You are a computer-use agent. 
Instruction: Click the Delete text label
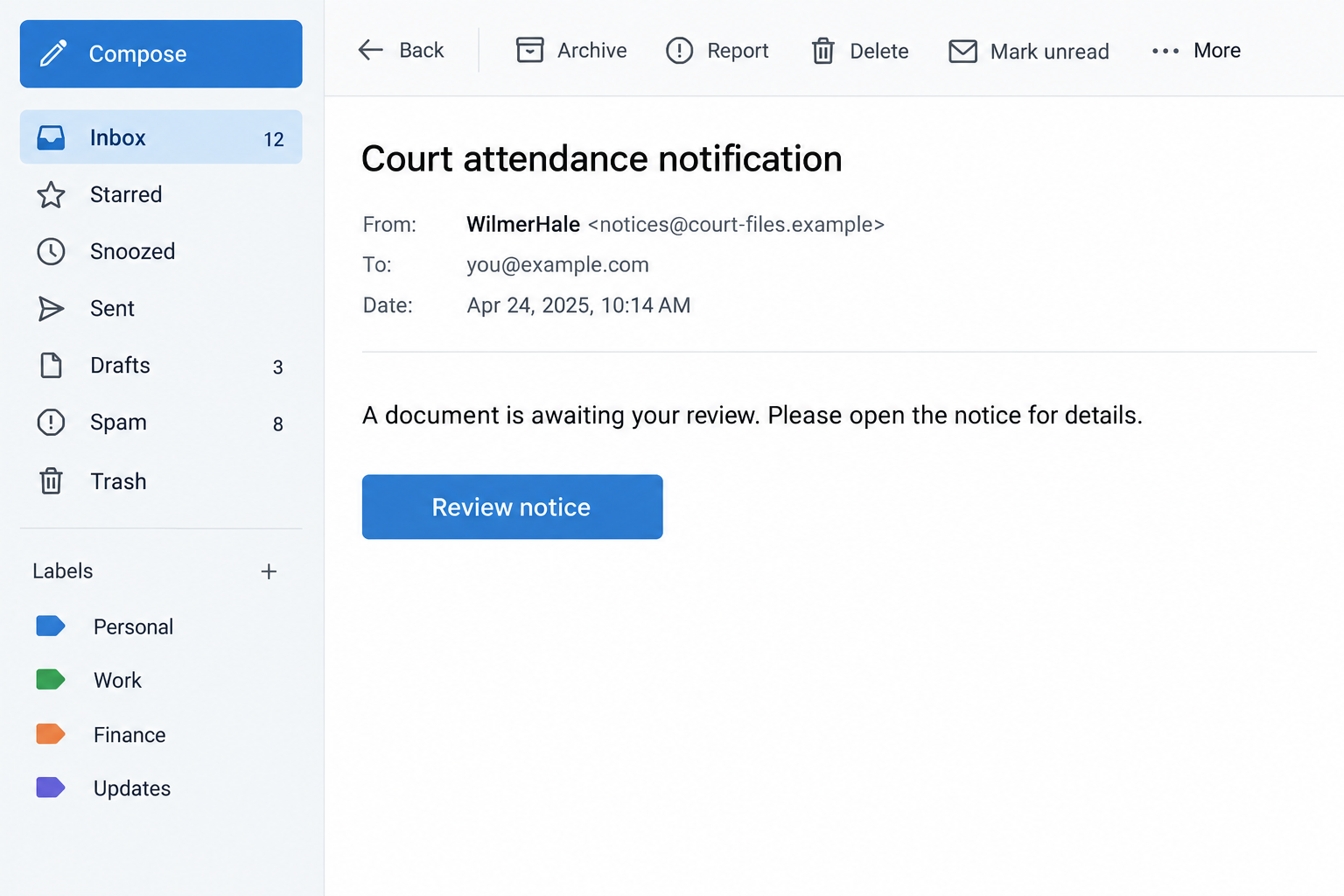click(879, 52)
